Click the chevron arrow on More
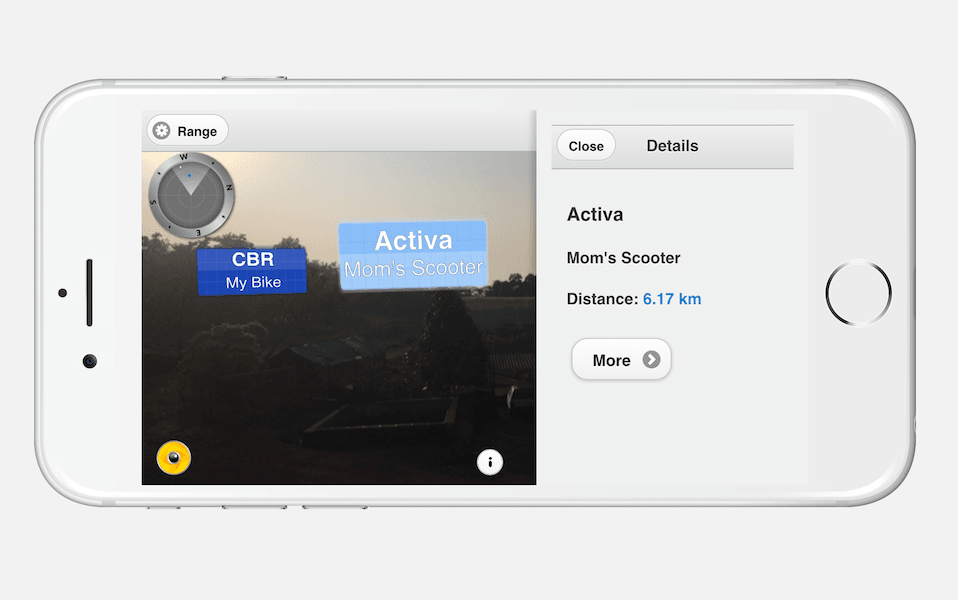 pyautogui.click(x=651, y=360)
